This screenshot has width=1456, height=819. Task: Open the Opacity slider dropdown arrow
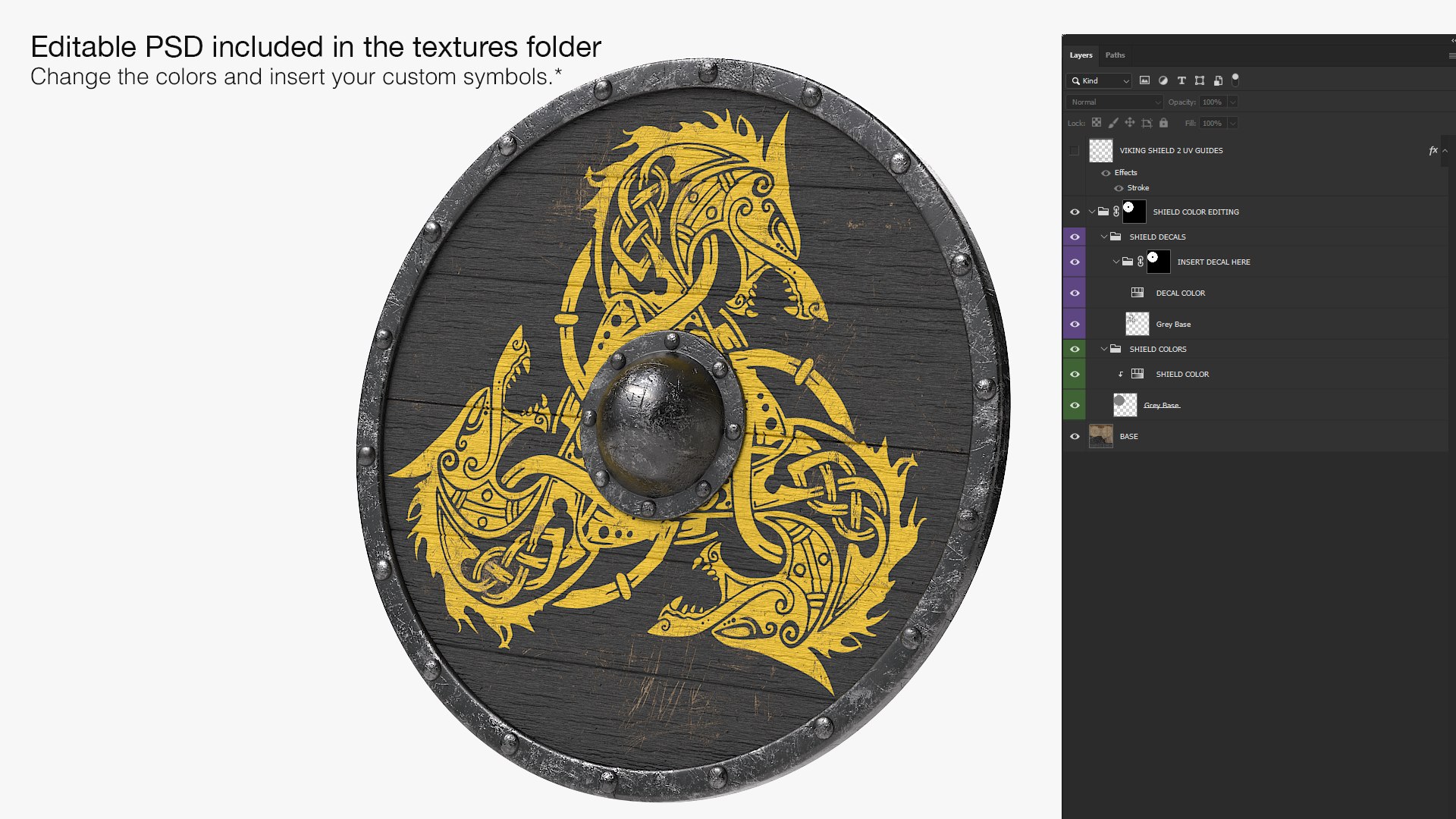click(x=1233, y=102)
